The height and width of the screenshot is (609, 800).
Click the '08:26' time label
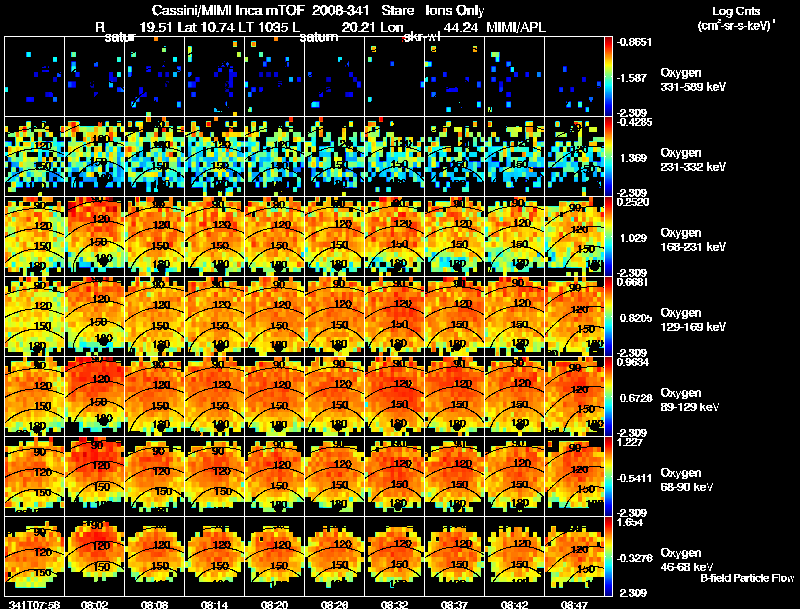[x=334, y=605]
